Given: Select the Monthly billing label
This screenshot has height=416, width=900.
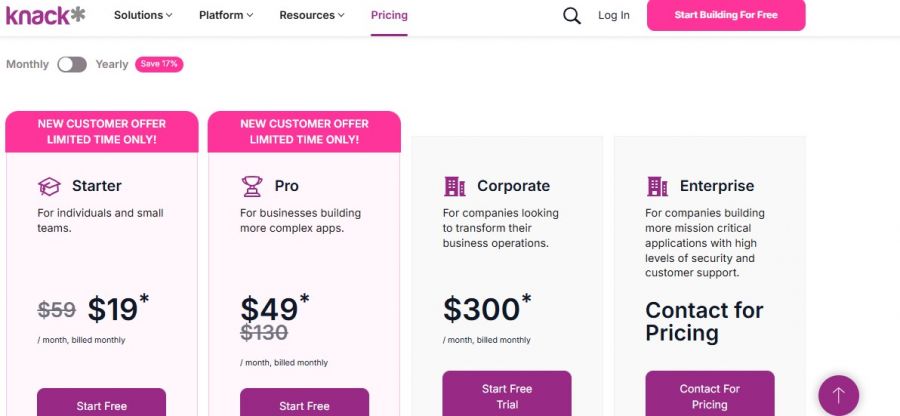Looking at the screenshot, I should [27, 64].
